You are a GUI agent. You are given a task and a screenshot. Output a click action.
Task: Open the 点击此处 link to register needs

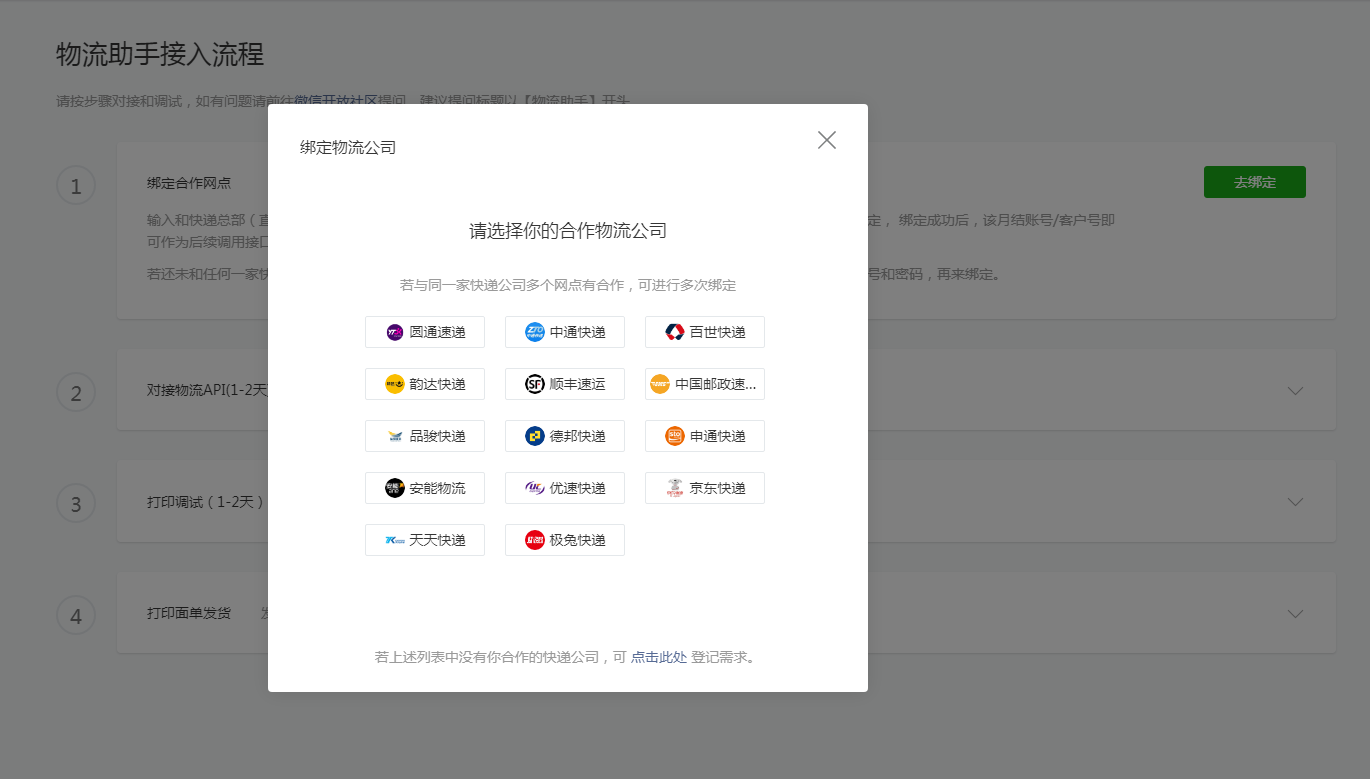(x=659, y=657)
